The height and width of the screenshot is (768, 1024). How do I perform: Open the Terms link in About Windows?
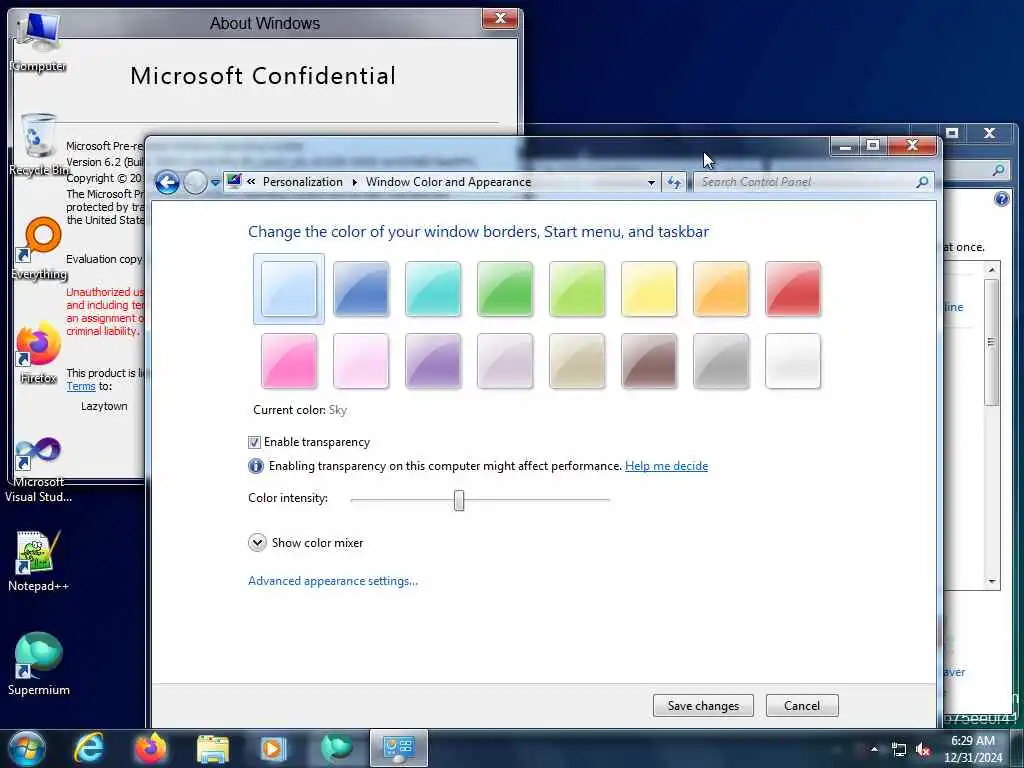pyautogui.click(x=81, y=386)
